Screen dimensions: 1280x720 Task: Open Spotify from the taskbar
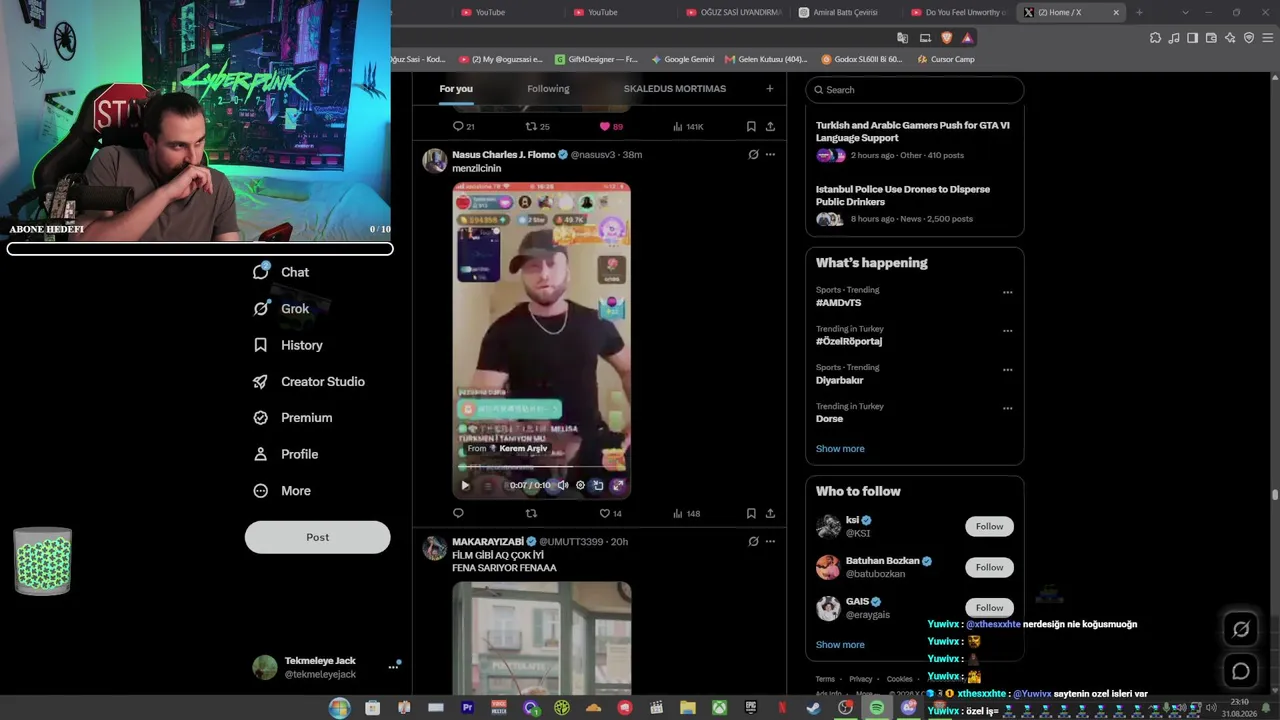[877, 708]
